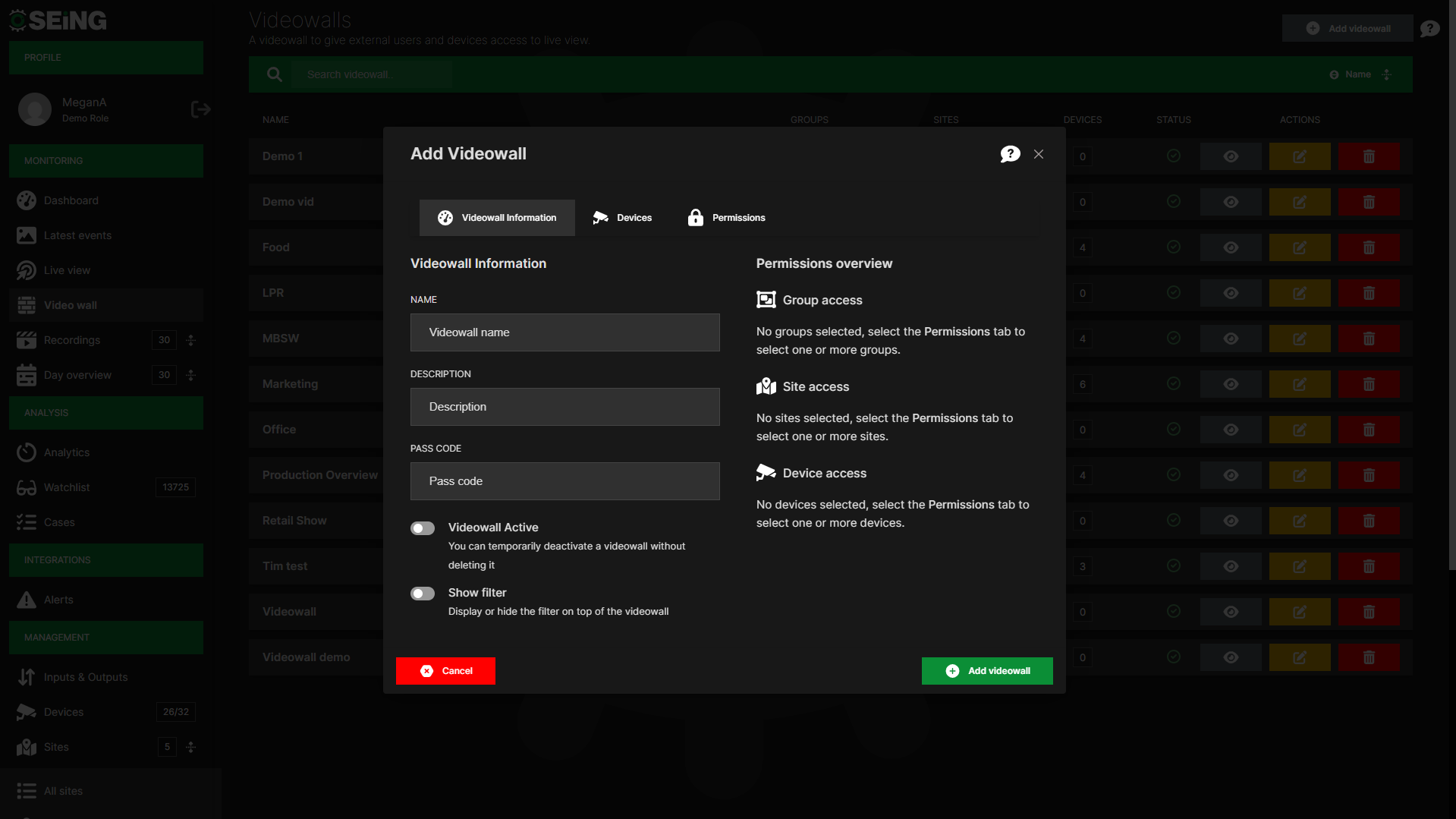Open Cases in sidebar
Screen dimensions: 1456x819
point(106,522)
